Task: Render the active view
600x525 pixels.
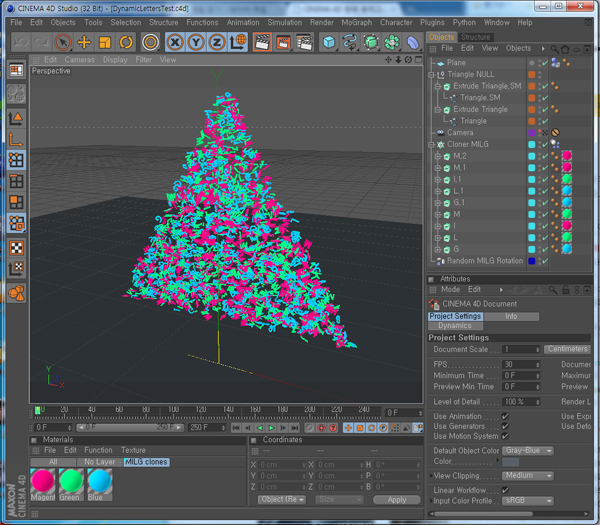Action: pyautogui.click(x=262, y=42)
